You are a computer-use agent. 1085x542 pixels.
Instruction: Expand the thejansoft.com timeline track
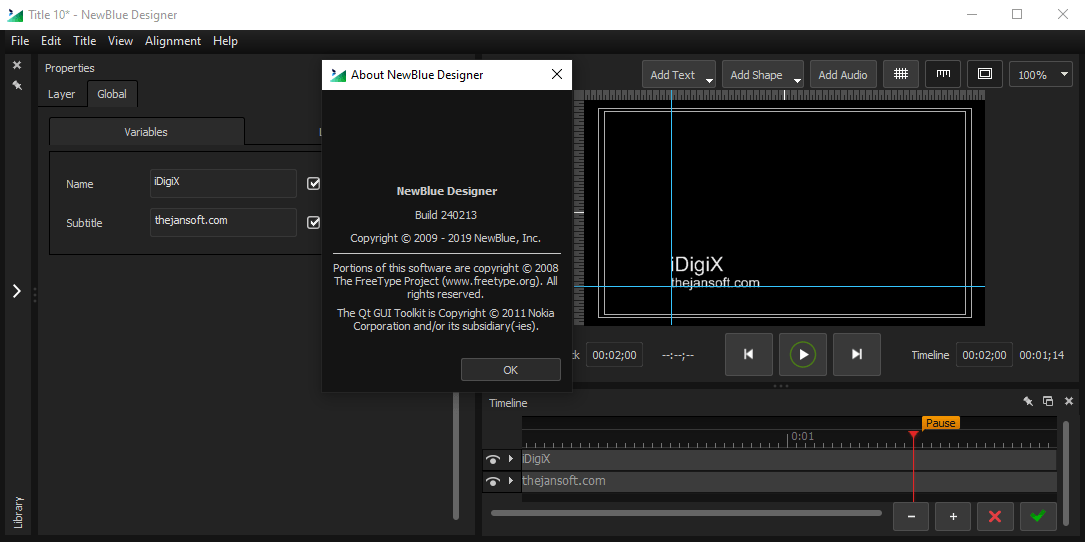[511, 481]
